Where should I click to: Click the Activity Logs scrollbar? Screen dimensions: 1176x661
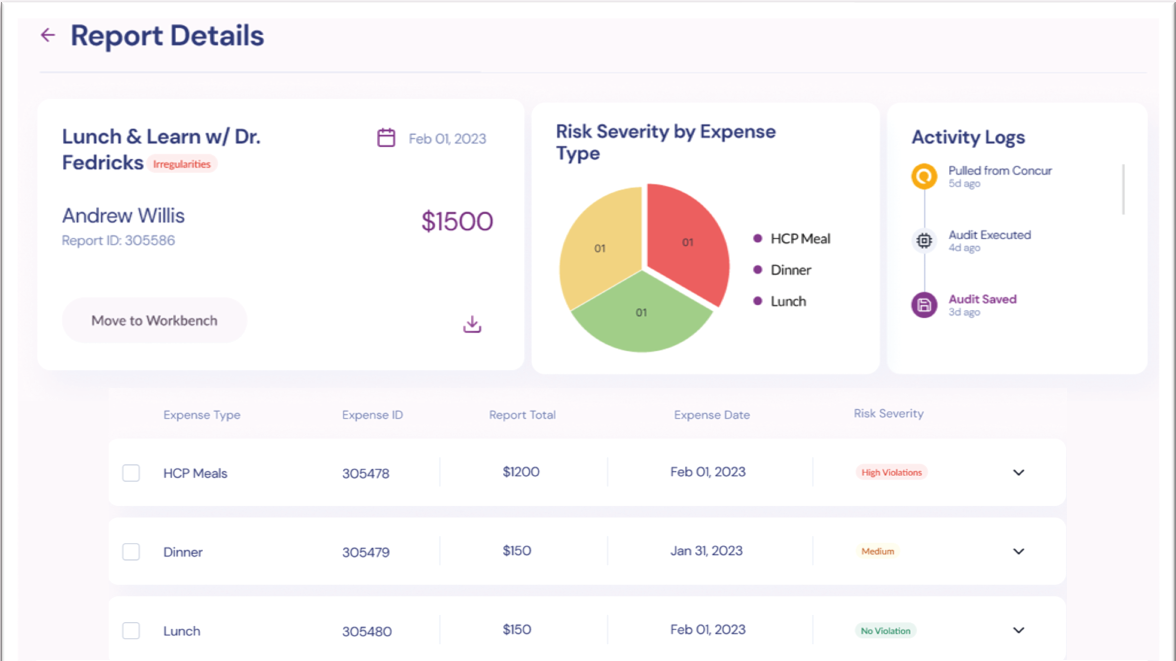[1123, 190]
